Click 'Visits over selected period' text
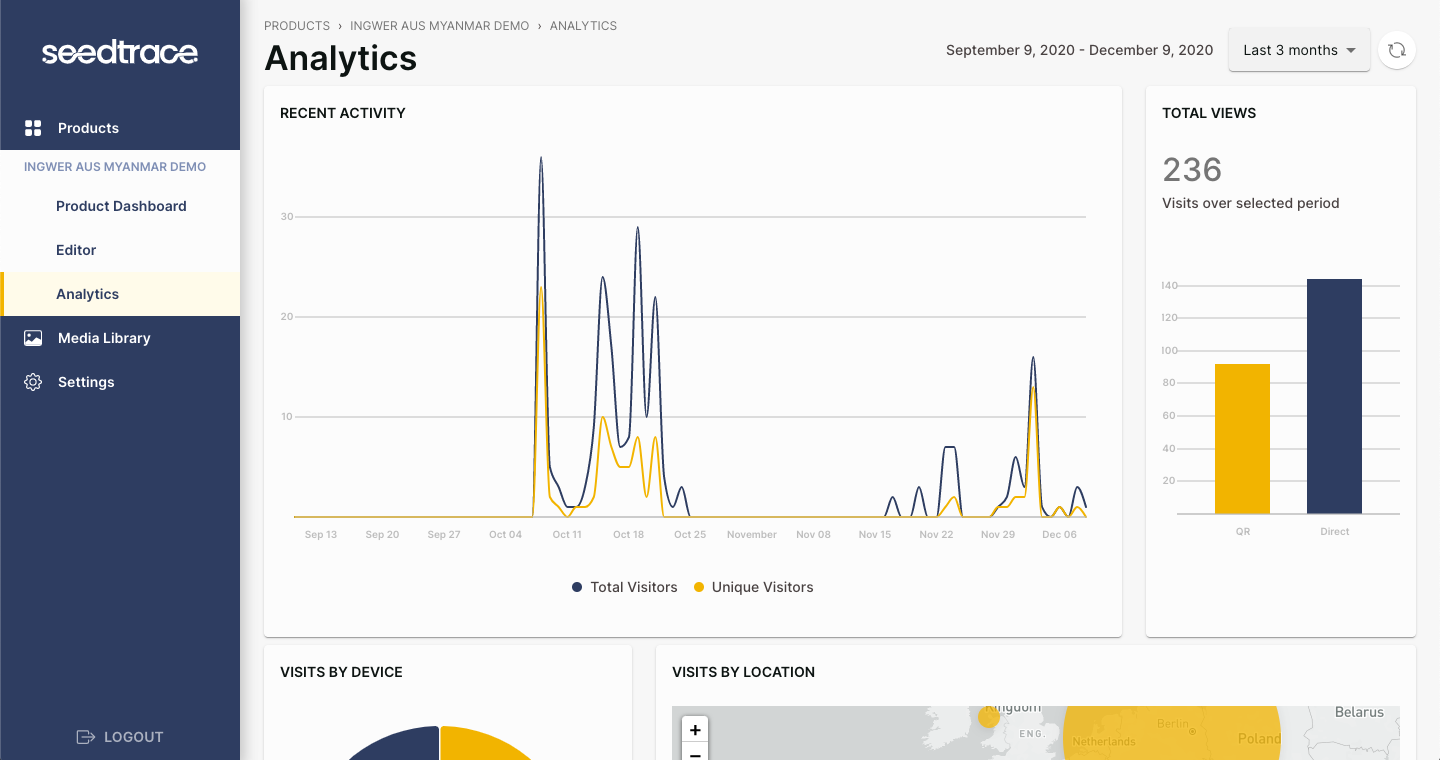This screenshot has width=1440, height=760. pos(1250,203)
